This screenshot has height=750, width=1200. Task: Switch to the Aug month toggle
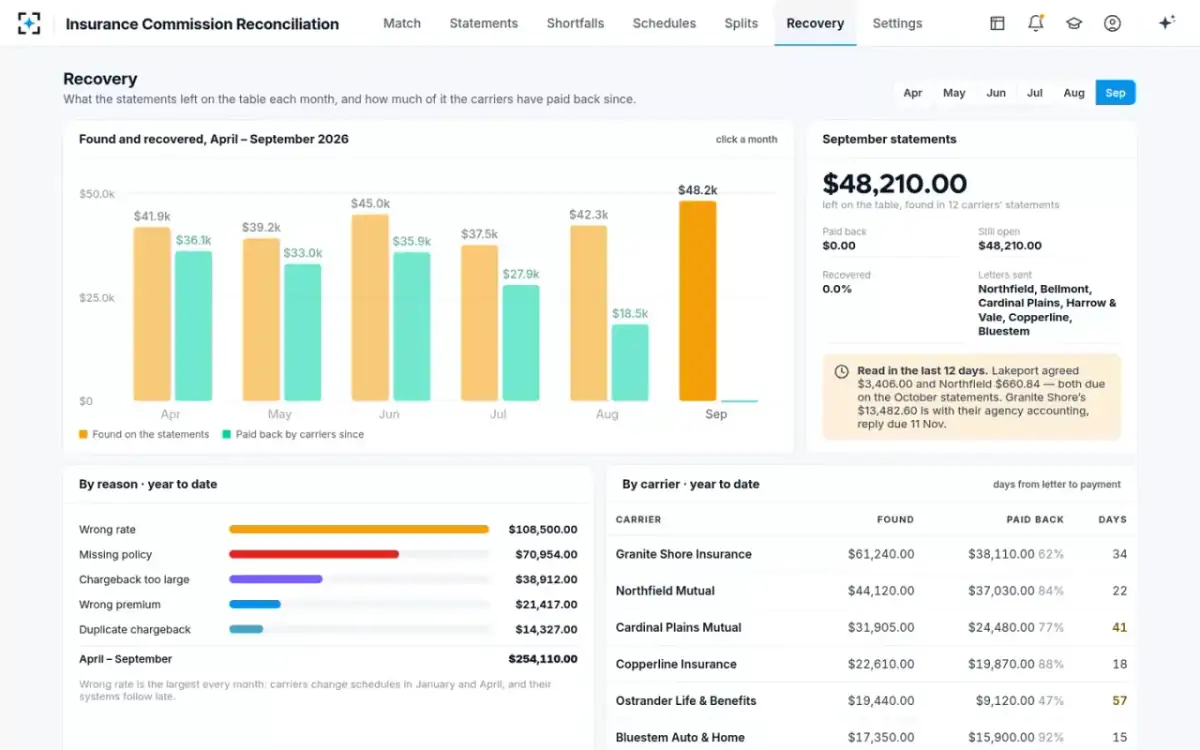click(x=1074, y=93)
